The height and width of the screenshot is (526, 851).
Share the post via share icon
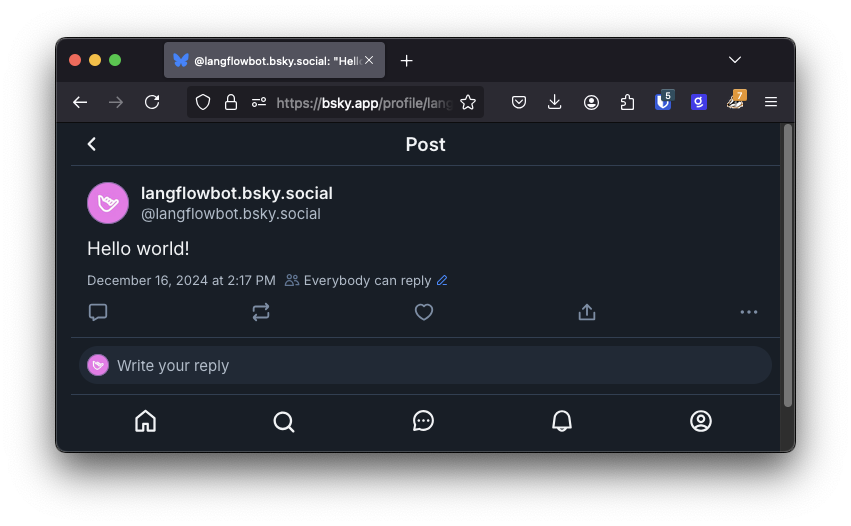[587, 312]
